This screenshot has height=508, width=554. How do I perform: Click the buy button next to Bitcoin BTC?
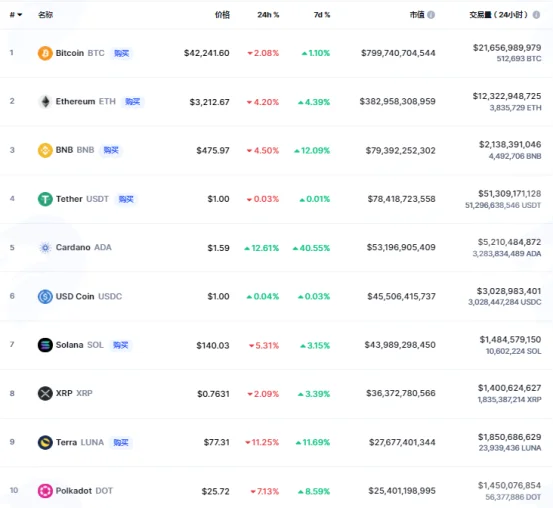122,53
